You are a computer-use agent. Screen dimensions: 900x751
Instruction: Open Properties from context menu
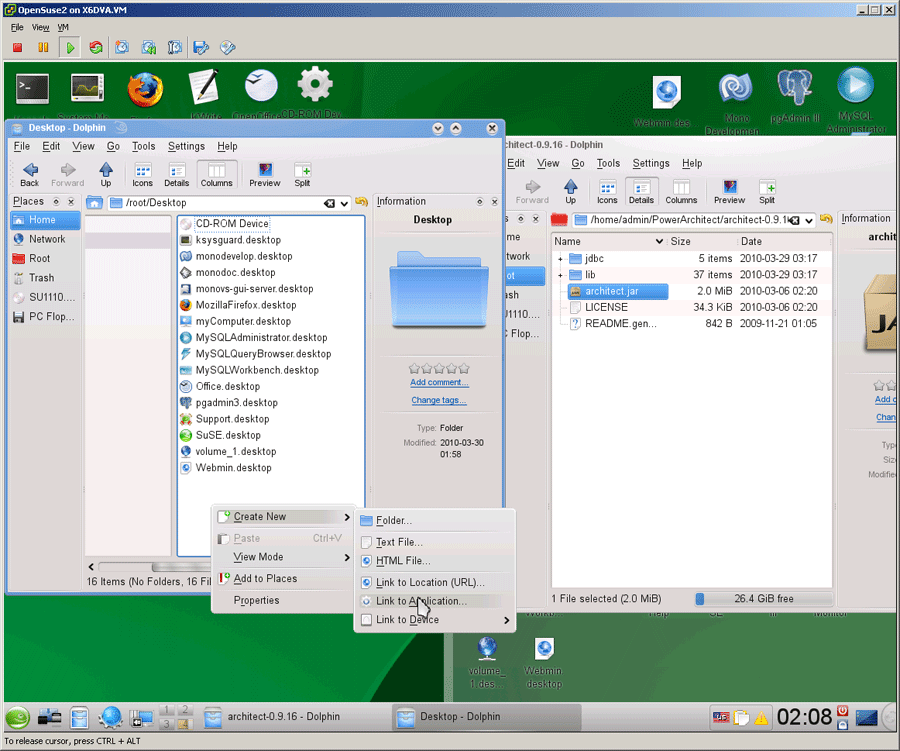point(284,600)
